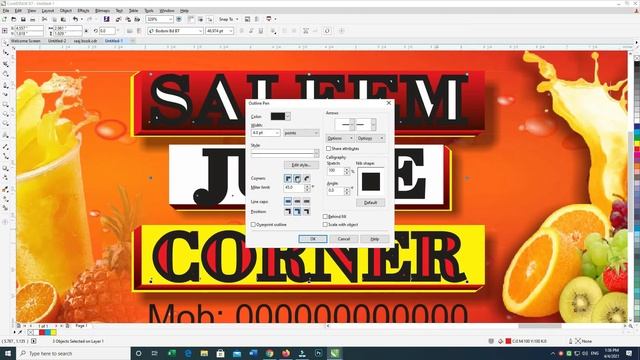
Task: Enable Behind fill checkbox
Action: pyautogui.click(x=325, y=217)
